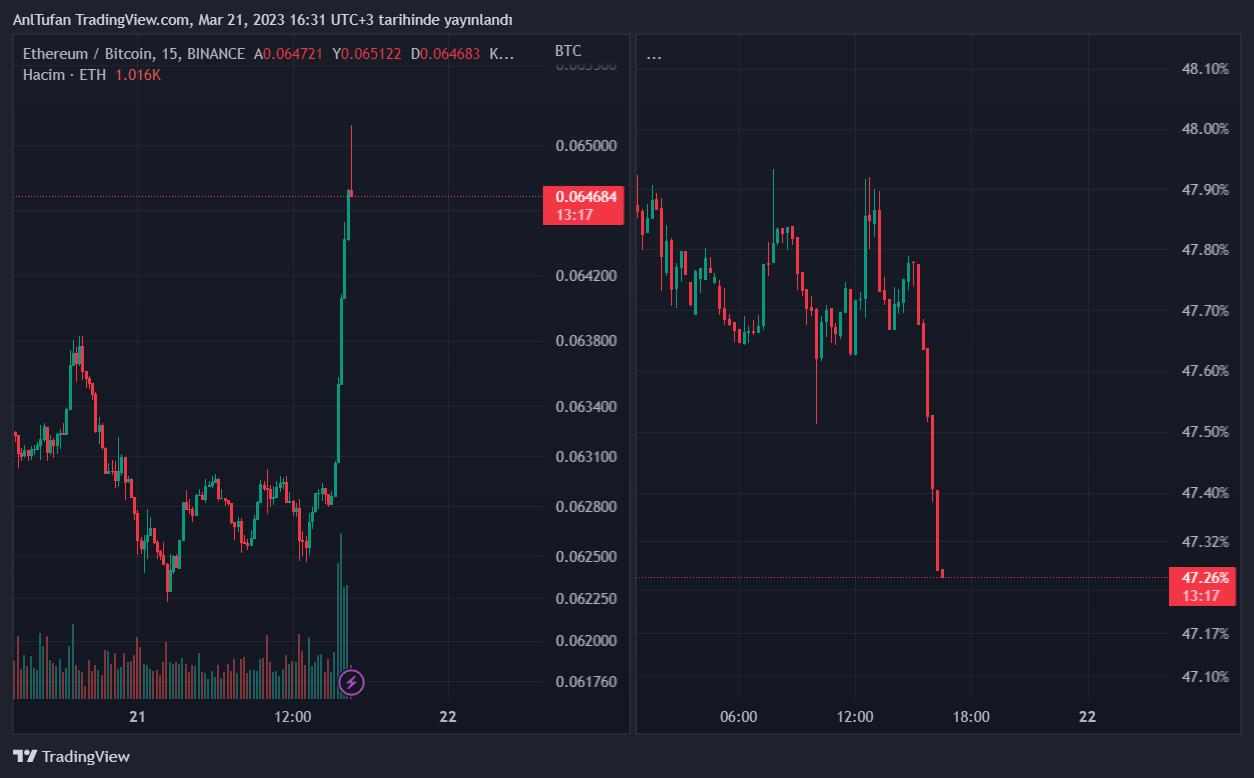Click the 47.50% scale label
Screen dimensions: 1254x778
pos(1205,432)
